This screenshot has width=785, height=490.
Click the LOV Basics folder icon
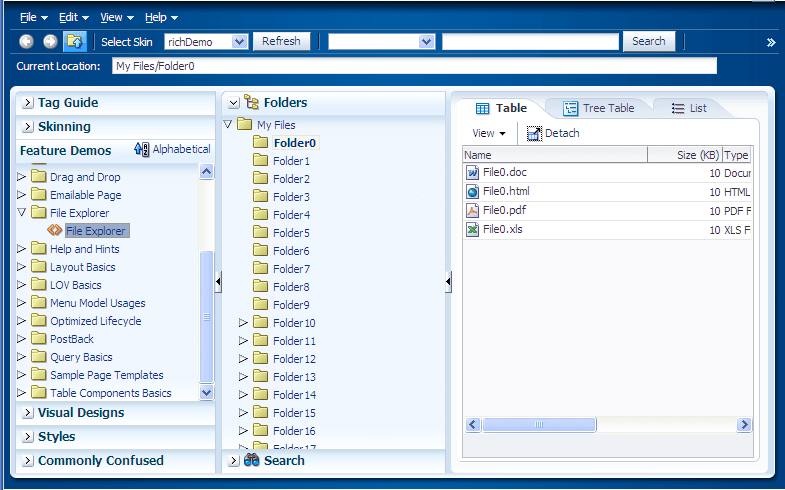pyautogui.click(x=39, y=284)
